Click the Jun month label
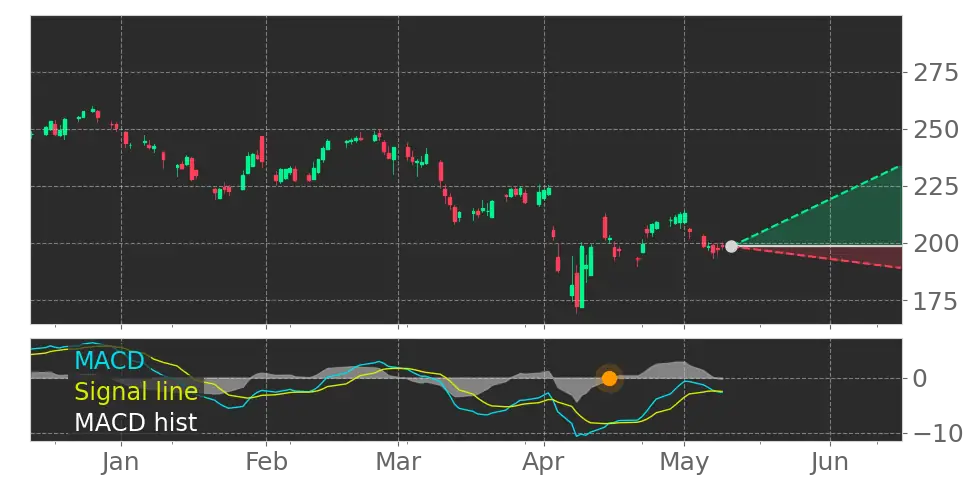This screenshot has height=486, width=972. [830, 462]
